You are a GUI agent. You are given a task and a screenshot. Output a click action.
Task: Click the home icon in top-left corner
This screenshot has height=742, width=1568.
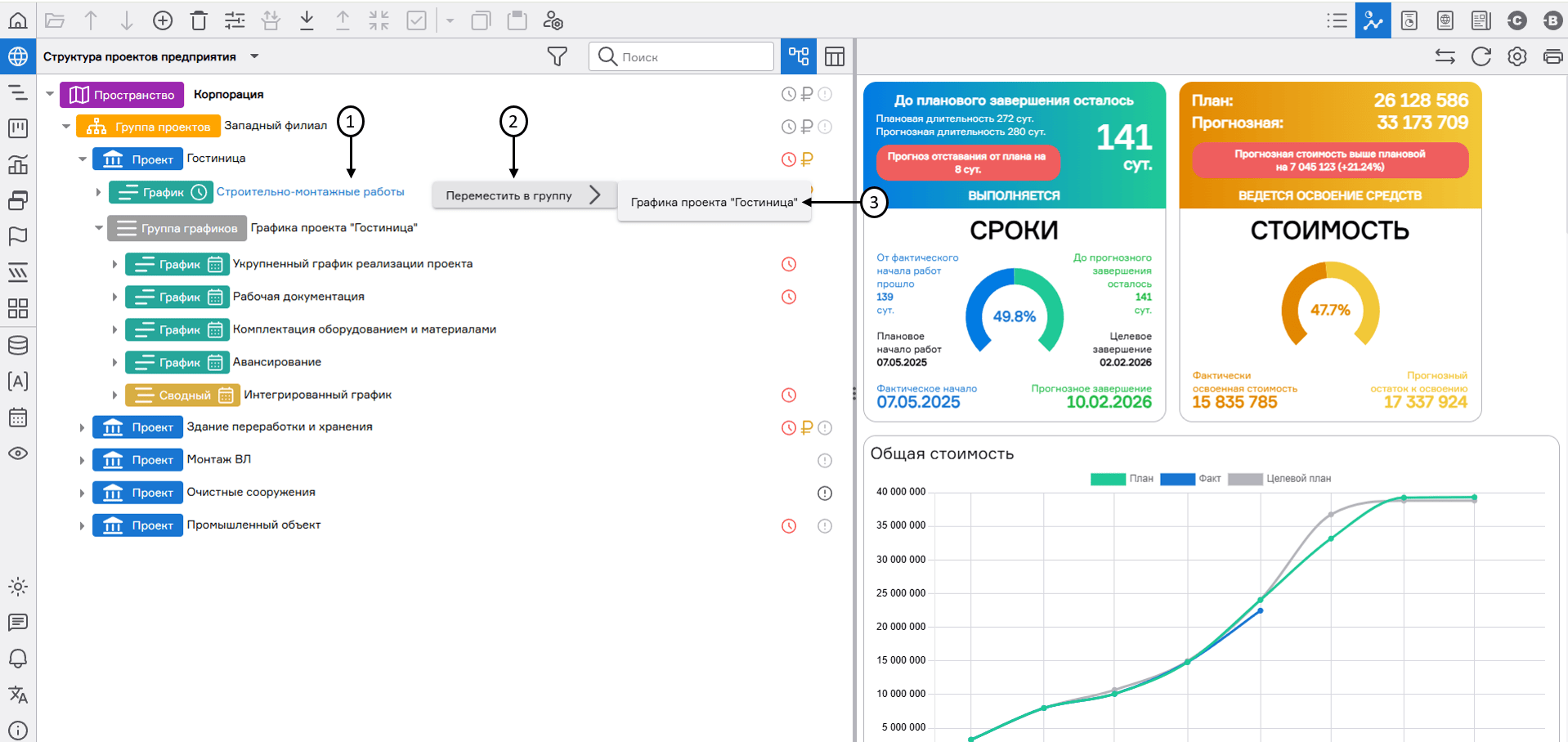click(x=17, y=20)
